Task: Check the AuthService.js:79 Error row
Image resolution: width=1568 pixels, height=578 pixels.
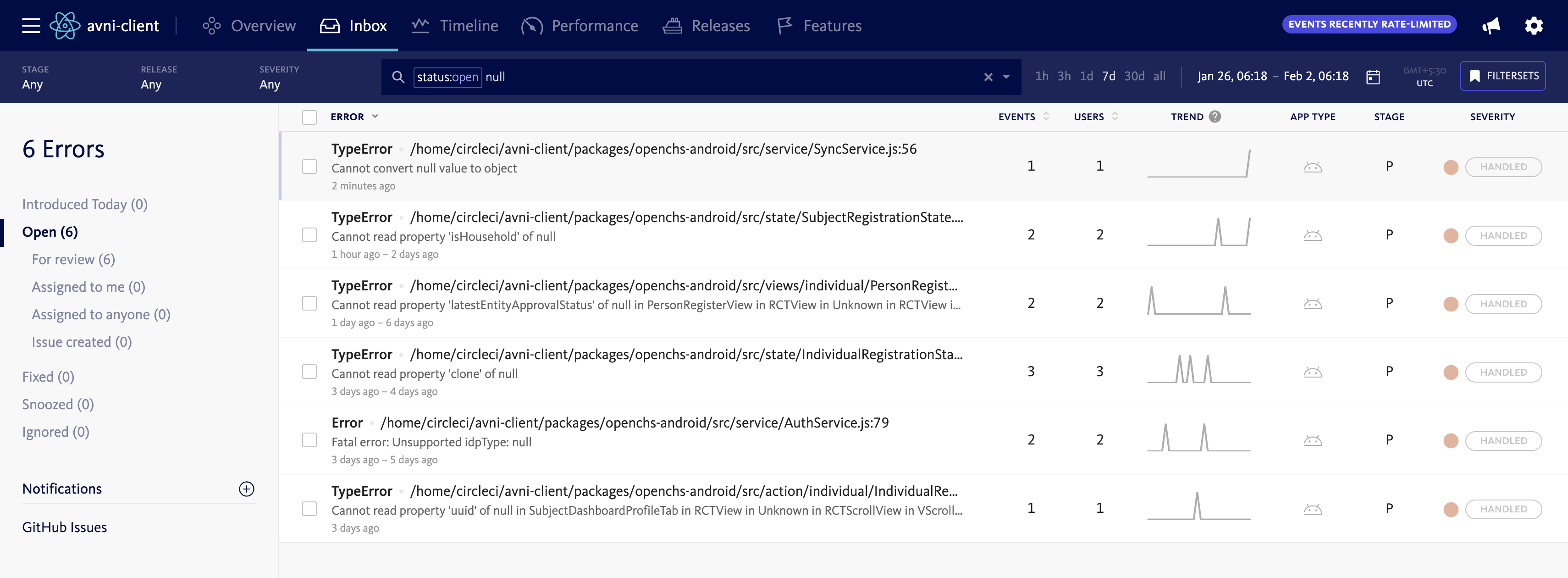Action: click(309, 440)
